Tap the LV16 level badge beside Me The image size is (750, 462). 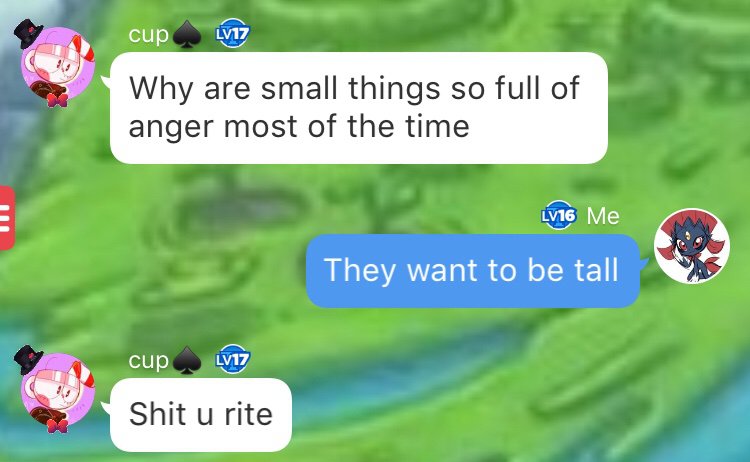(x=559, y=215)
